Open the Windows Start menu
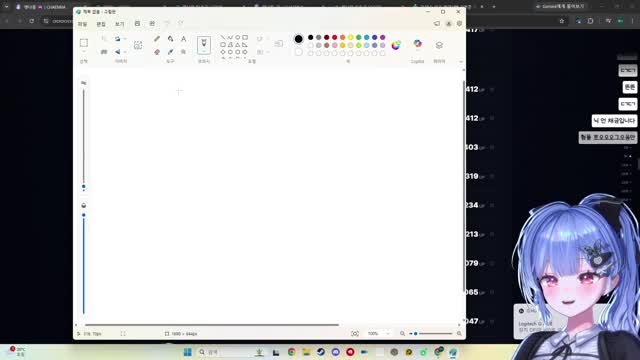Screen dimensions: 640x360 coord(188,352)
